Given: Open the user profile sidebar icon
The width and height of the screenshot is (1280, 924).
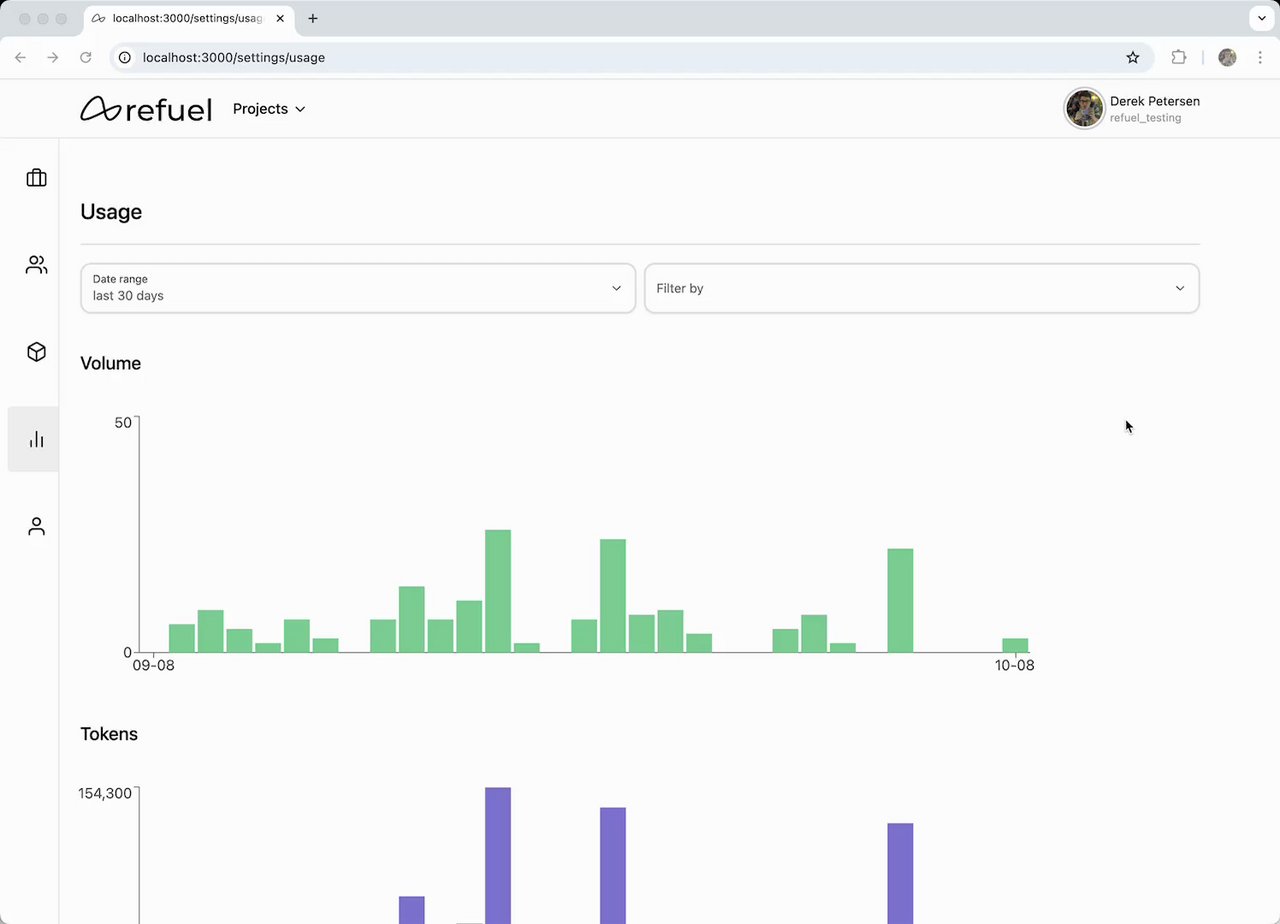Looking at the screenshot, I should pos(36,526).
